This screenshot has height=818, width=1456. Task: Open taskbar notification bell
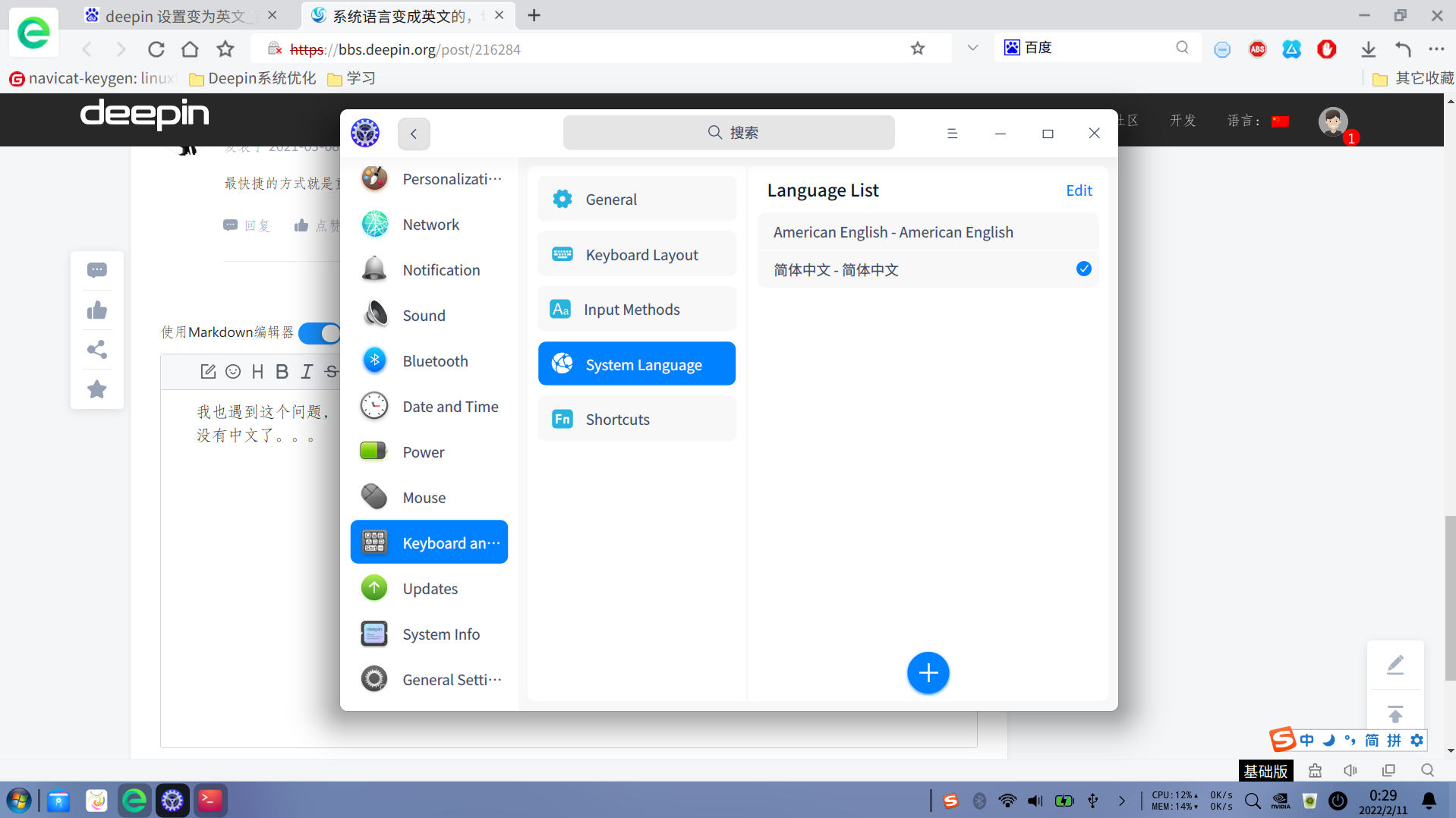click(x=1429, y=801)
